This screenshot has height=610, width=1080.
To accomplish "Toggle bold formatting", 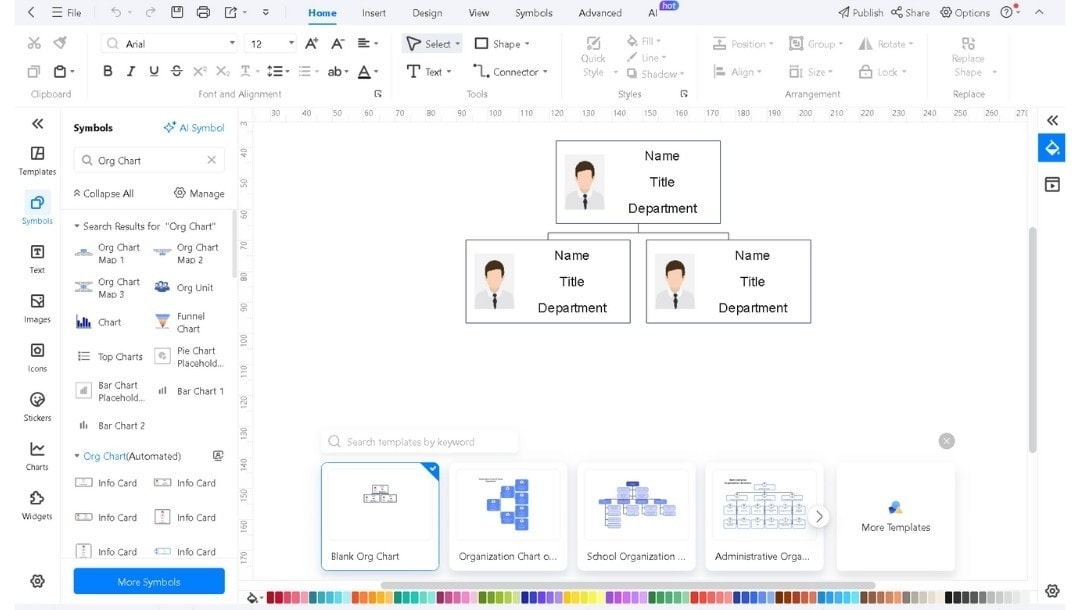I will 107,71.
